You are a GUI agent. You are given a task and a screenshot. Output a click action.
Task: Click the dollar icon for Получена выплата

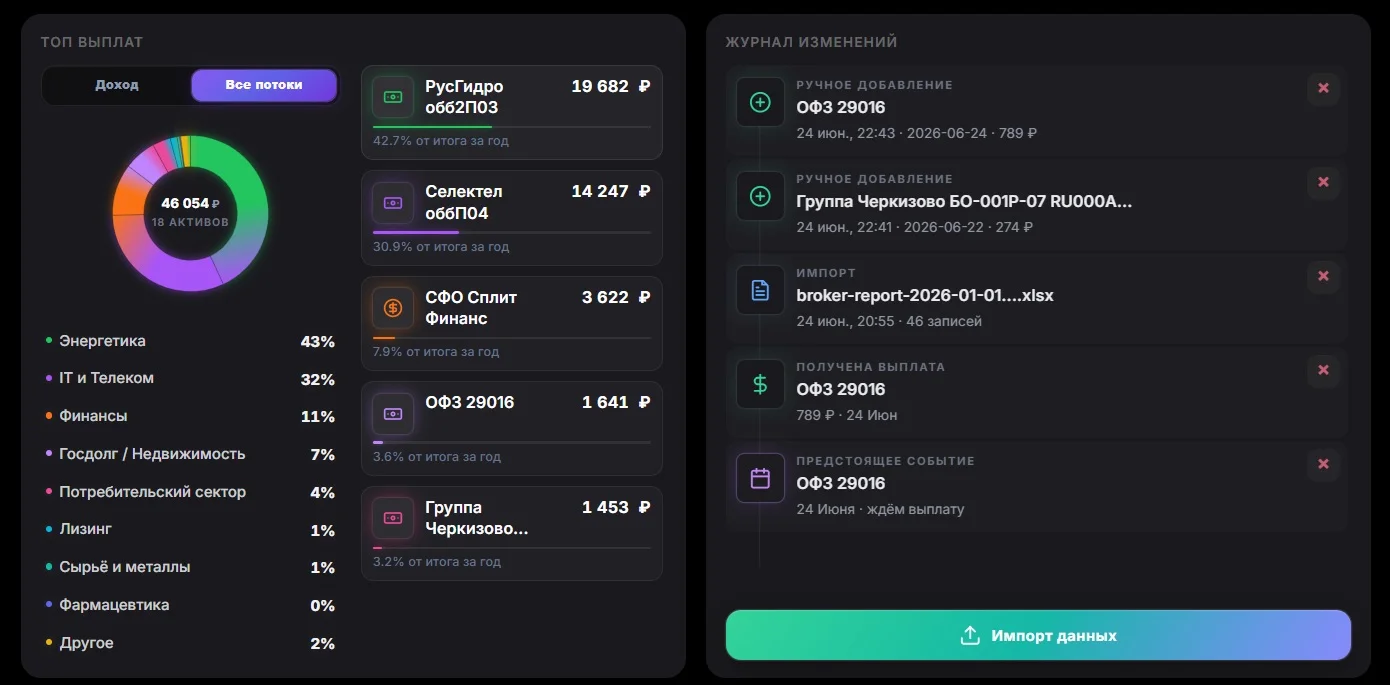tap(760, 384)
